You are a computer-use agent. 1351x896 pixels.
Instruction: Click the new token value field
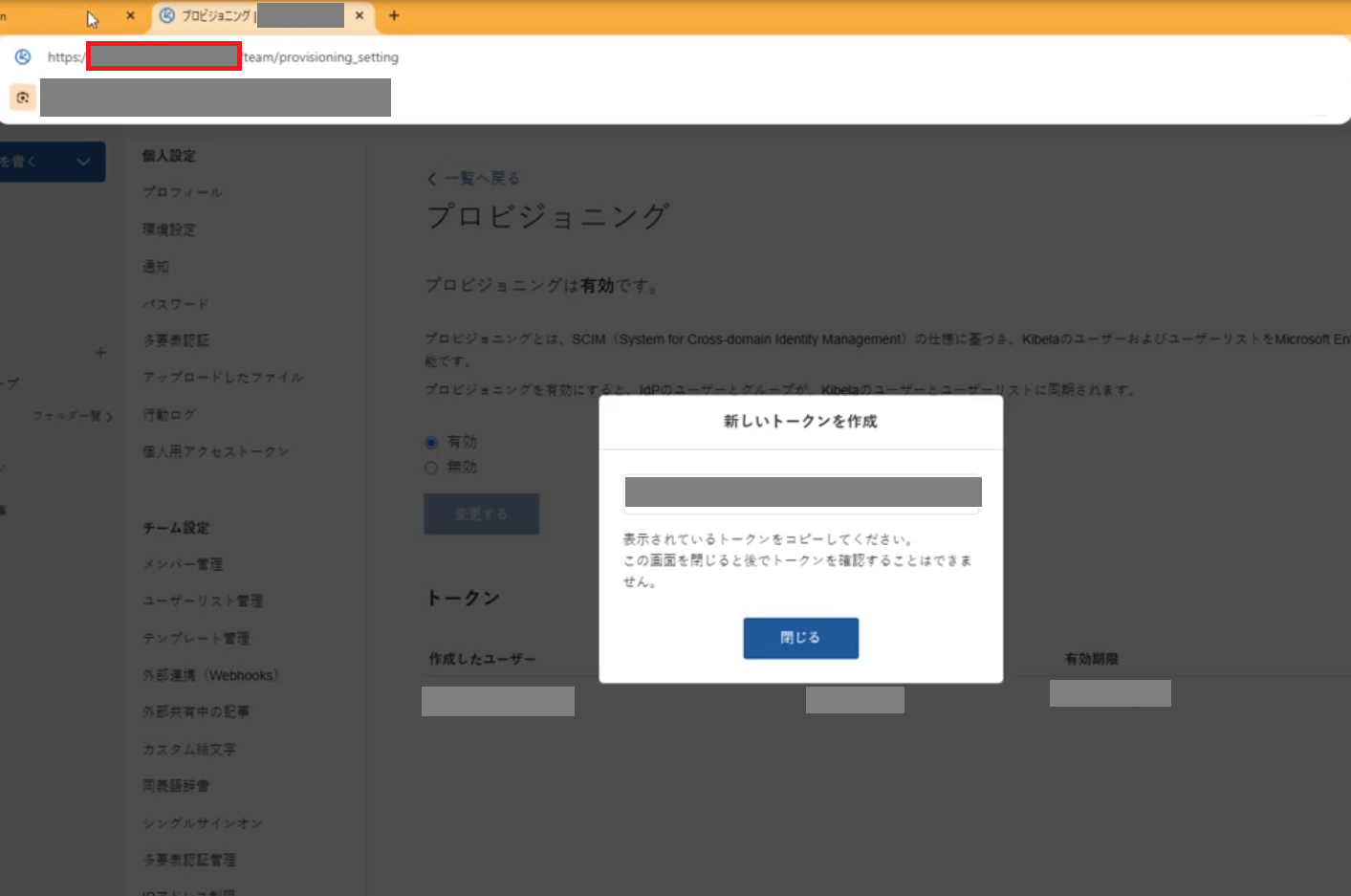point(801,493)
